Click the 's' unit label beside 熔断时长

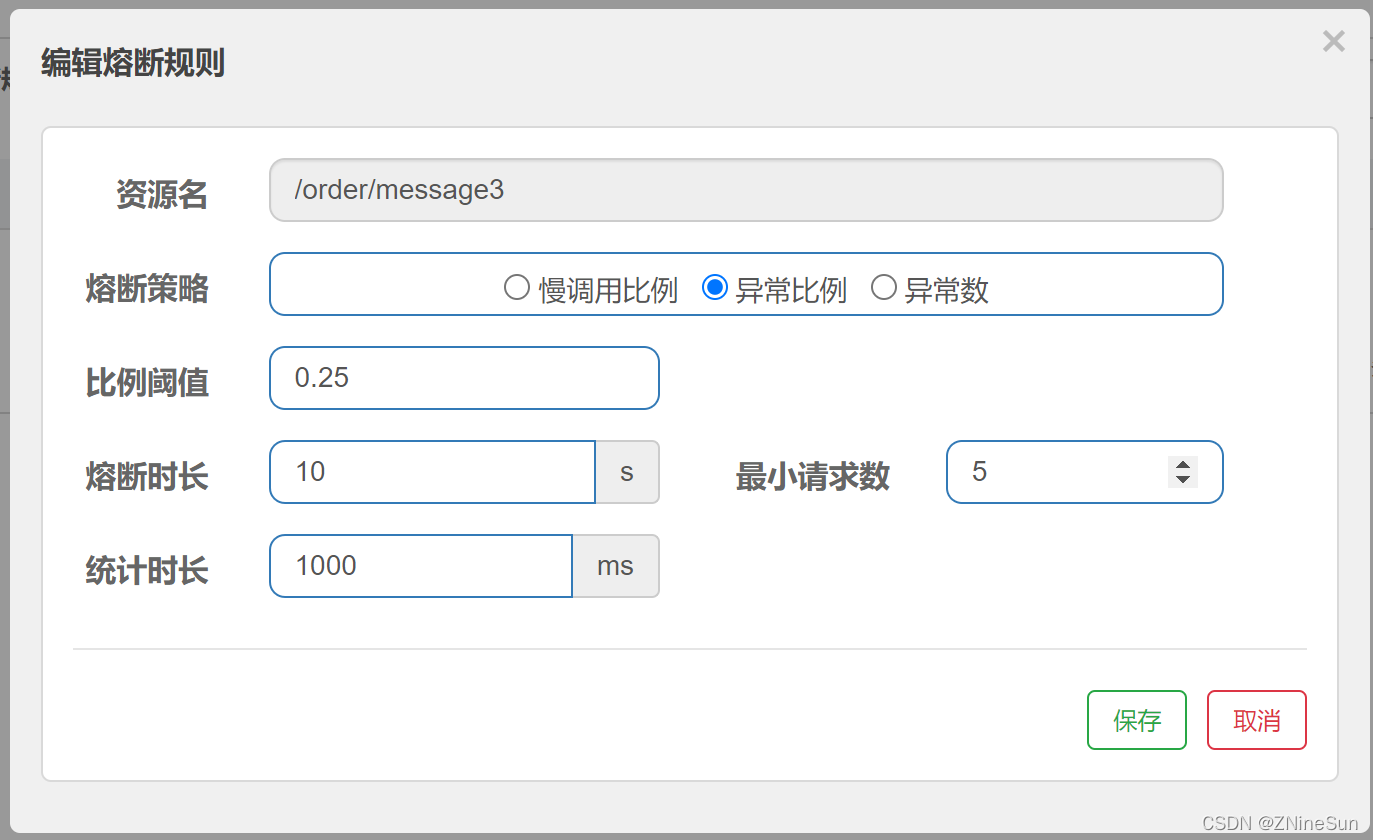(627, 472)
